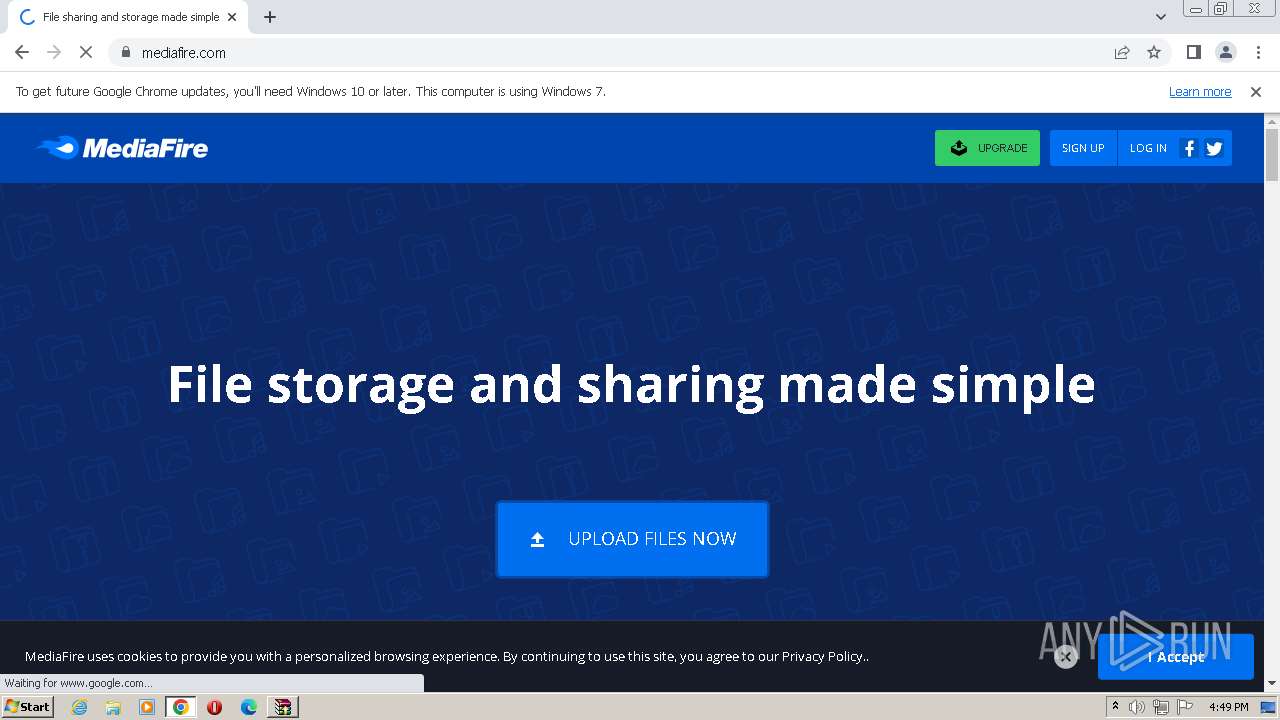Viewport: 1280px width, 720px height.
Task: Click Chrome icon in taskbar
Action: point(181,707)
